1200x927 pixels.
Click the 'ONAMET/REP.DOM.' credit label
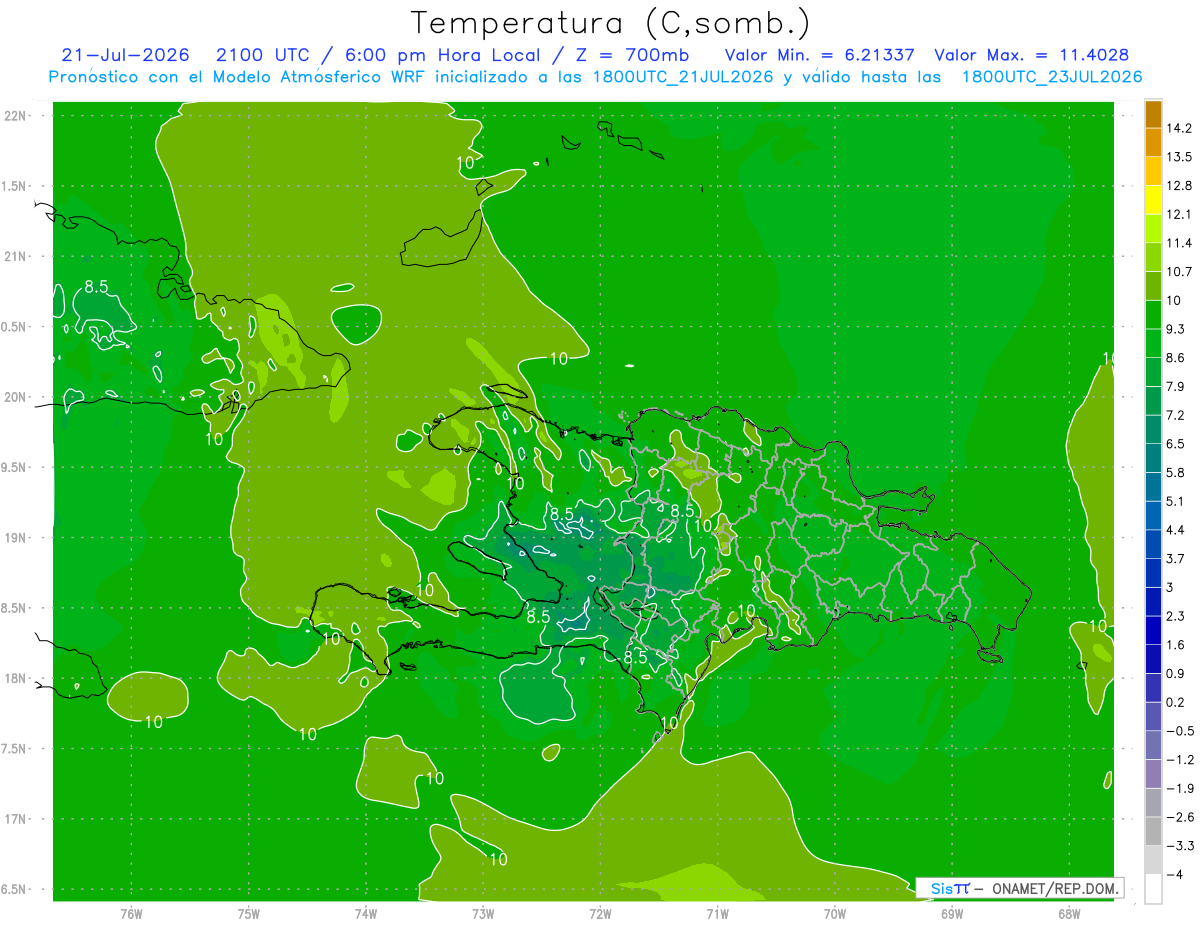pos(1055,888)
